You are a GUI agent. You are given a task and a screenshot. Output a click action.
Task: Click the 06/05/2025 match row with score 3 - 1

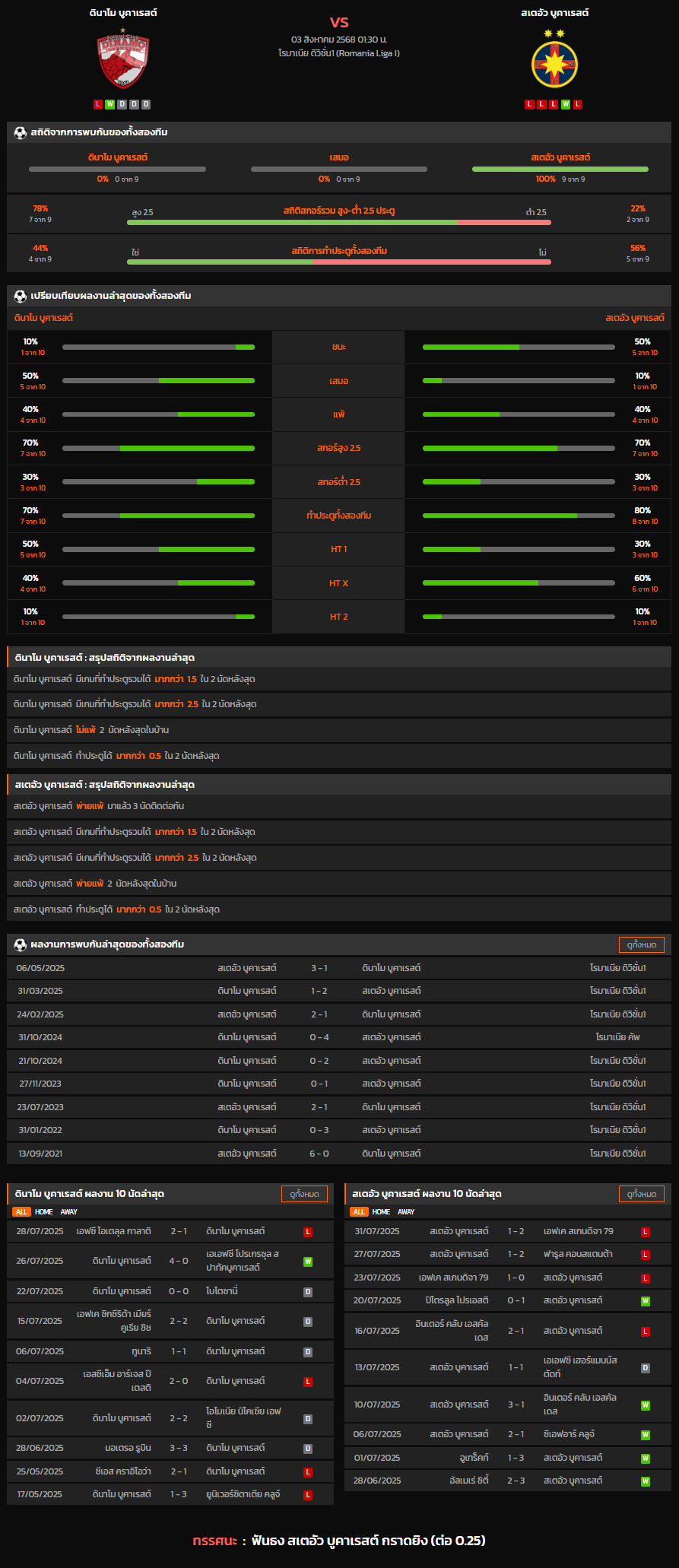339,968
